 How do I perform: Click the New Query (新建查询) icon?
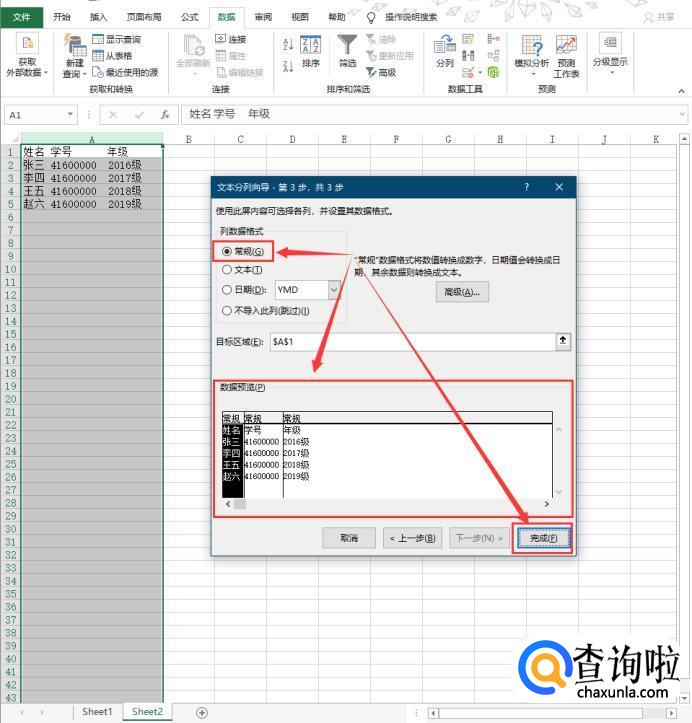pos(74,50)
